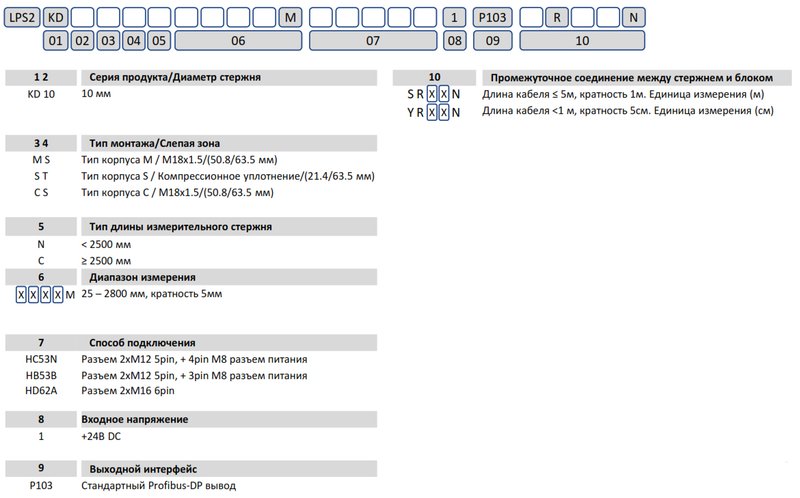This screenshot has height=498, width=800.
Task: Select the wide position label 06
Action: [238, 41]
